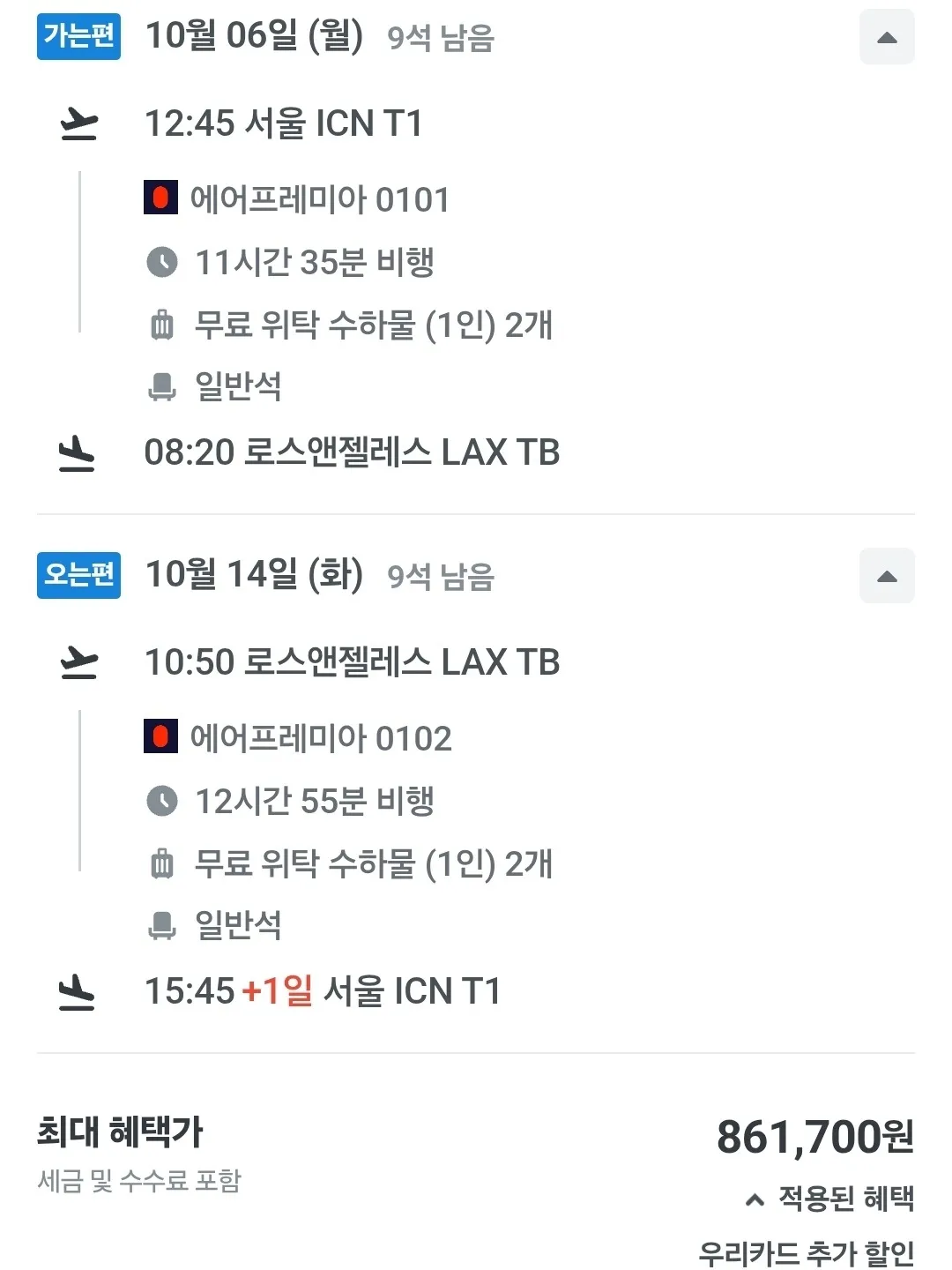The width and height of the screenshot is (952, 1270).
Task: Click the red +1일 next-day indicator
Action: click(x=277, y=991)
